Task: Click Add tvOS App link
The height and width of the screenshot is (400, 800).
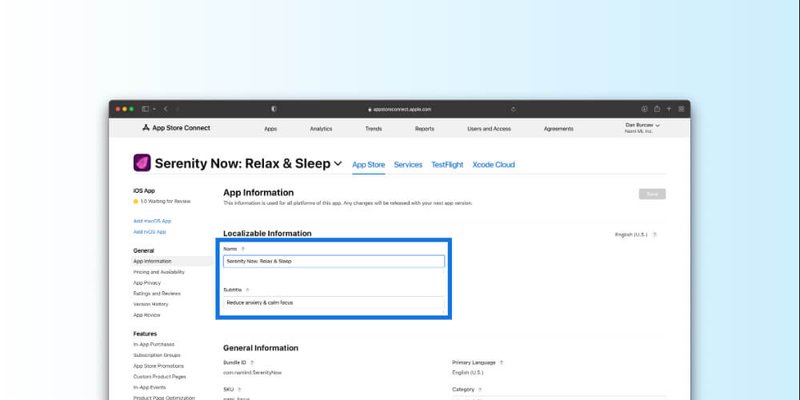Action: pos(149,232)
